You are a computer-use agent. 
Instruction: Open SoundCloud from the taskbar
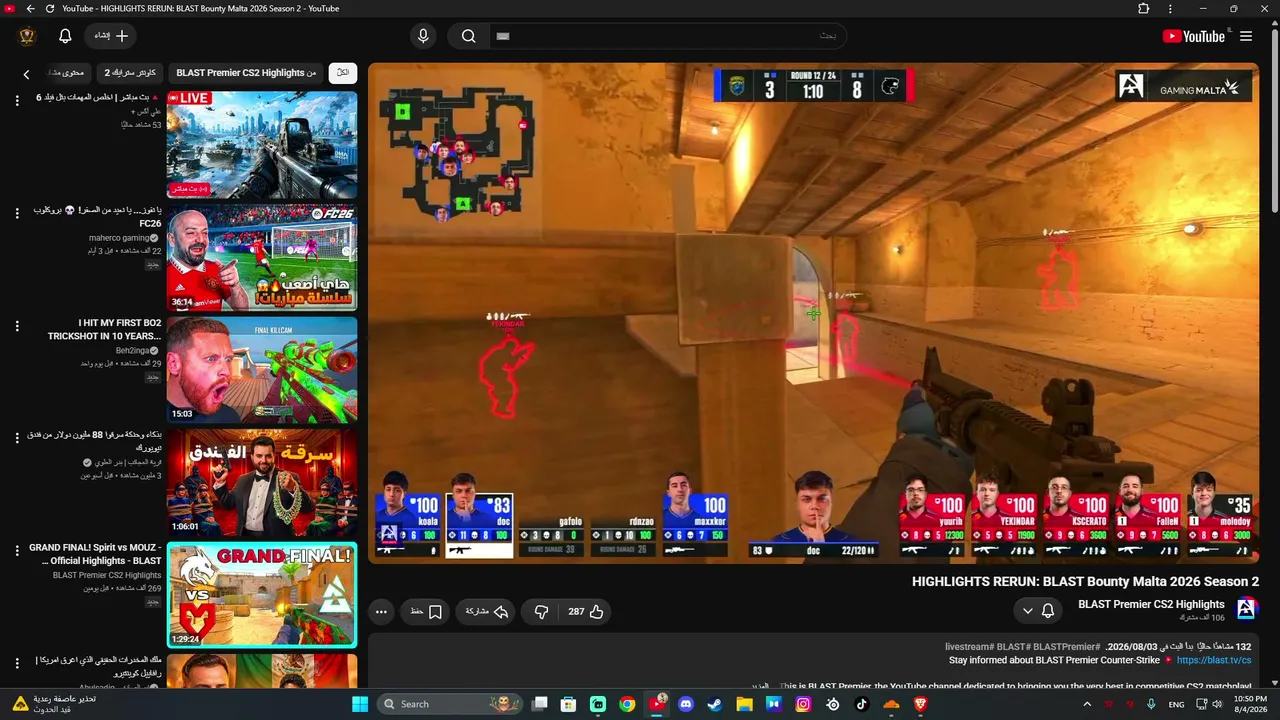click(x=891, y=704)
